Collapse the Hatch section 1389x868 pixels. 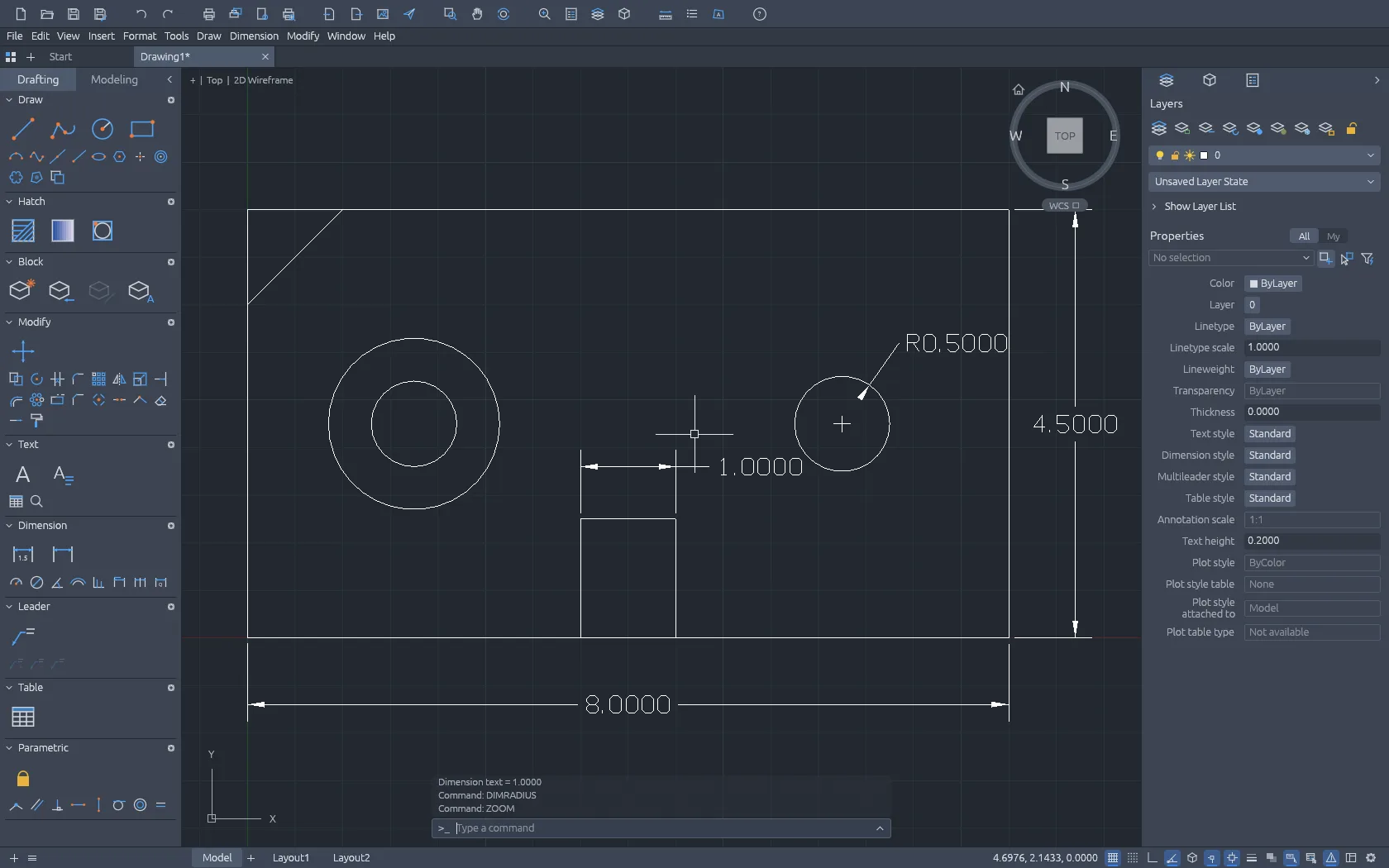(10, 202)
